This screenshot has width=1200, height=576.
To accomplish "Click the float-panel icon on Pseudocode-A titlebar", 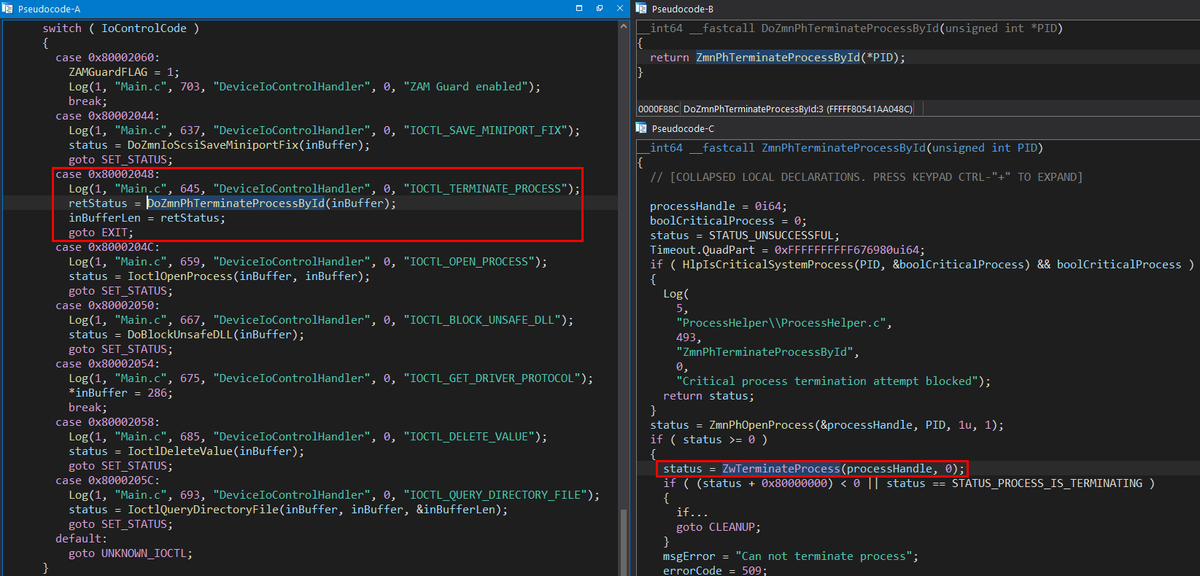I will 596,9.
